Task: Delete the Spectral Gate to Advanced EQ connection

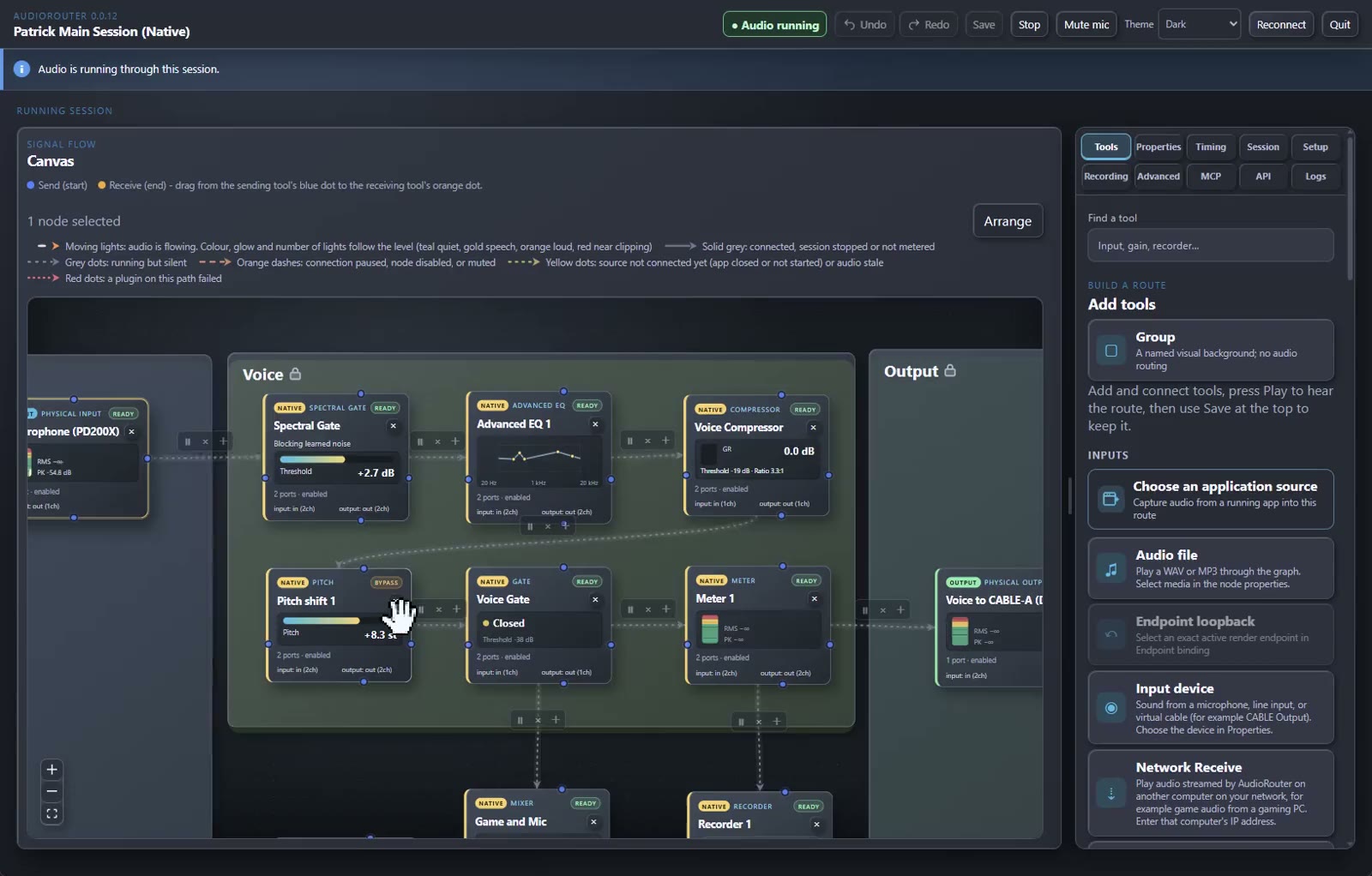Action: [437, 441]
